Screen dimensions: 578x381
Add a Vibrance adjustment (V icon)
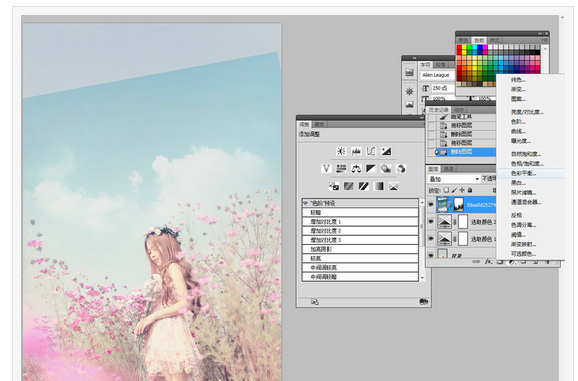(x=326, y=169)
